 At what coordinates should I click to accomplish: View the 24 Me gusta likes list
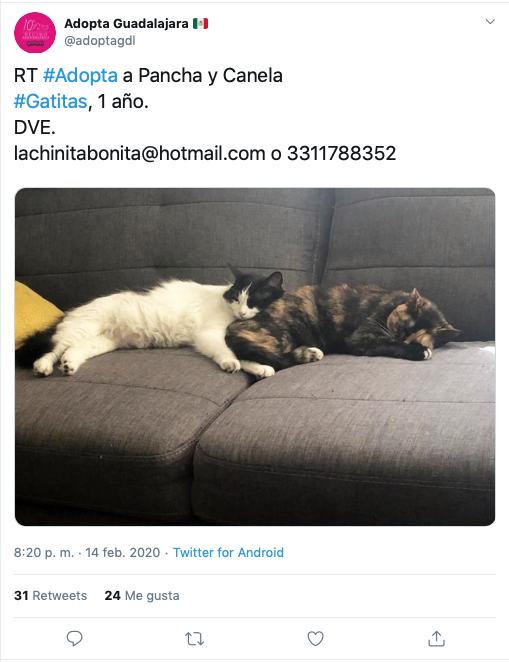click(x=142, y=595)
